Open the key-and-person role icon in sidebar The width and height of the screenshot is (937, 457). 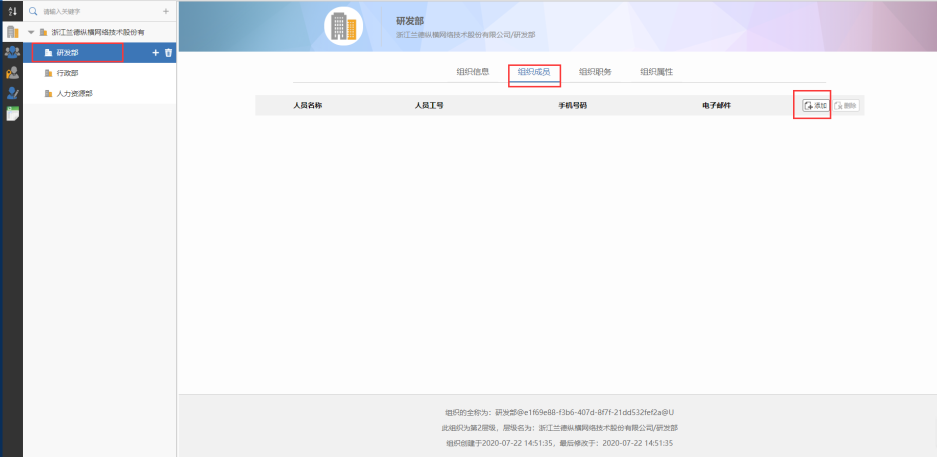point(11,72)
